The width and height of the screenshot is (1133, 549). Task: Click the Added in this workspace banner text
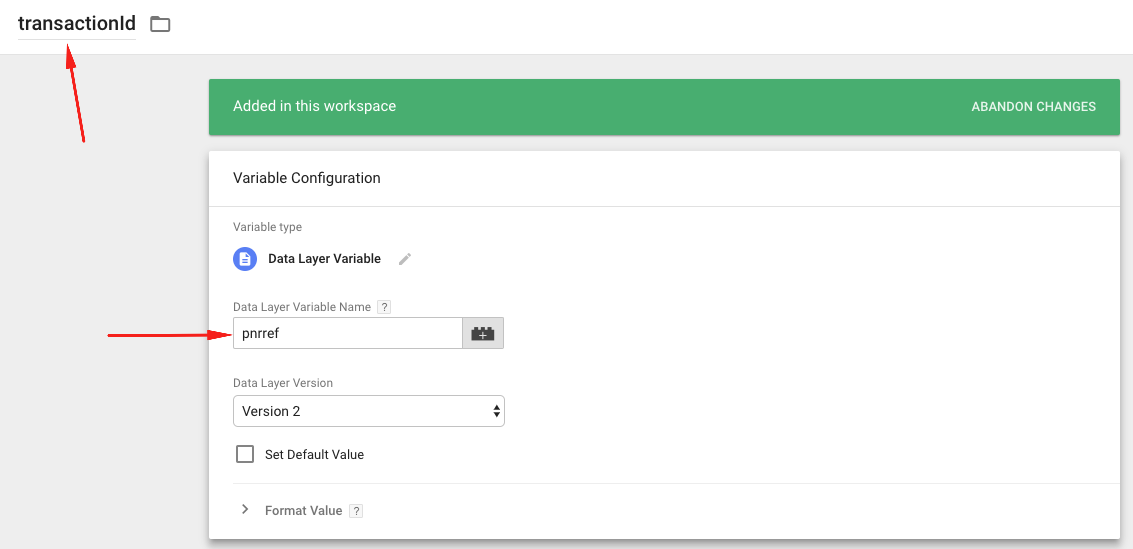pos(314,107)
